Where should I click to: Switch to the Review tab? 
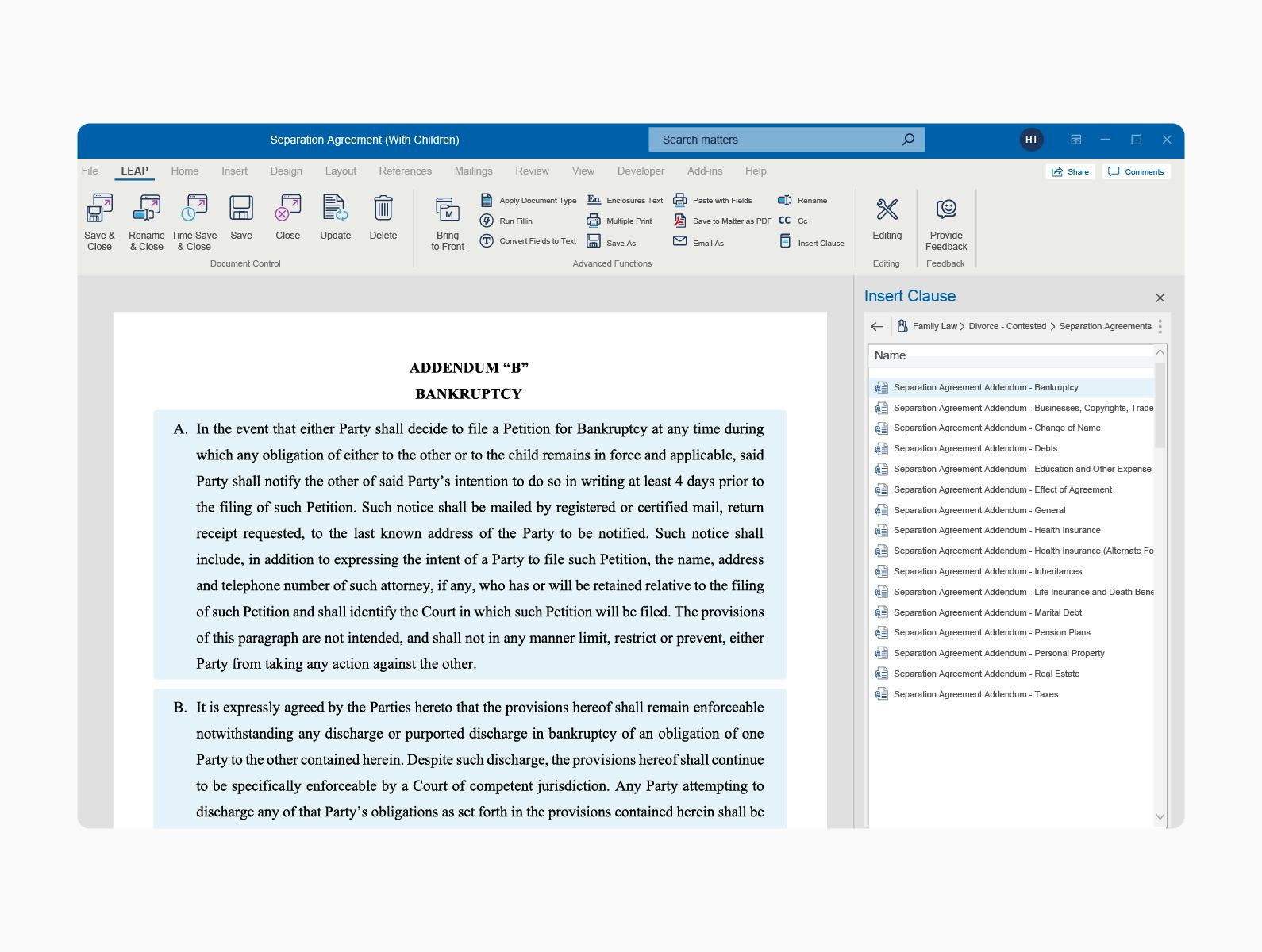point(532,171)
